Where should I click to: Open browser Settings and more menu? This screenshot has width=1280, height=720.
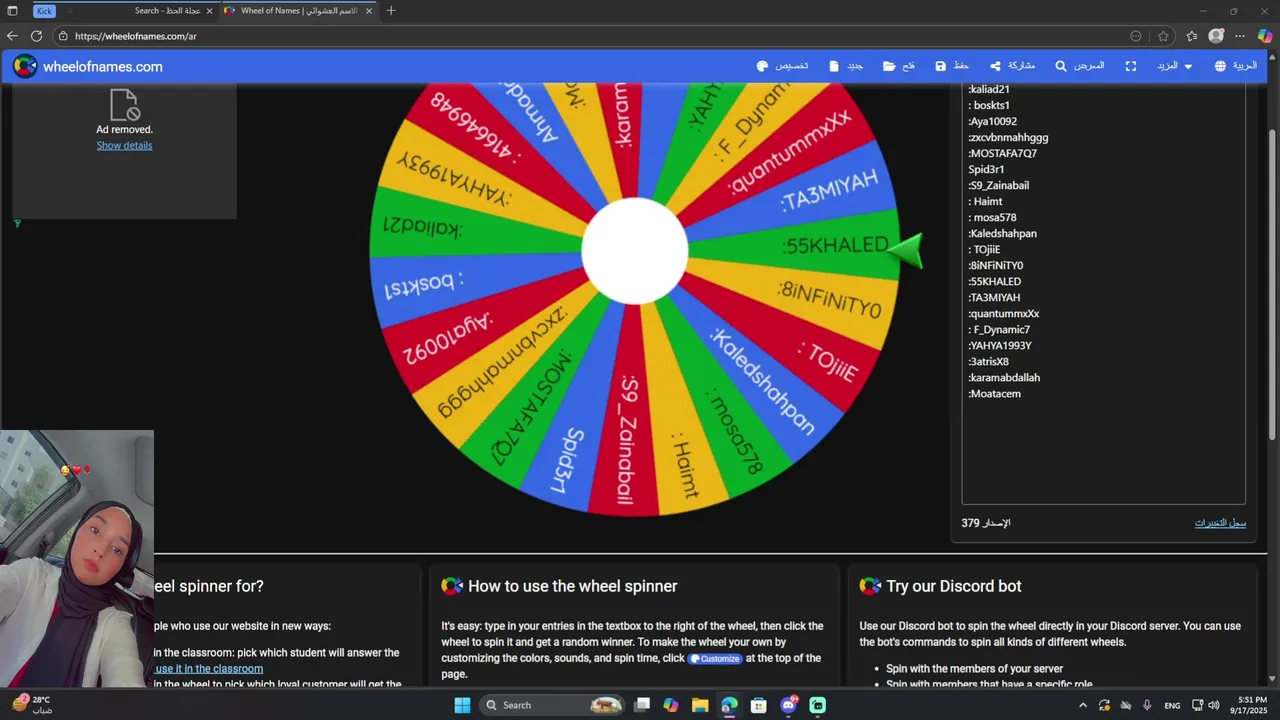pos(1240,36)
